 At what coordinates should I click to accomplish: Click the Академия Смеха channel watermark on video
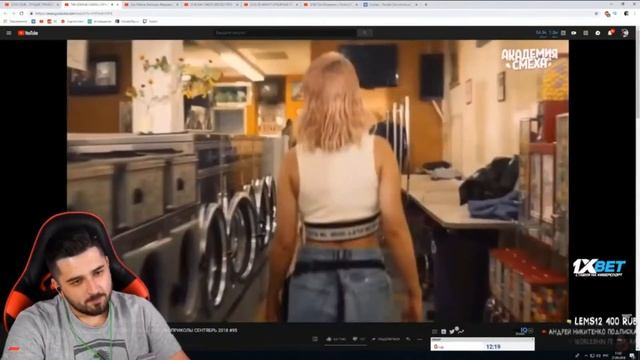pyautogui.click(x=529, y=59)
